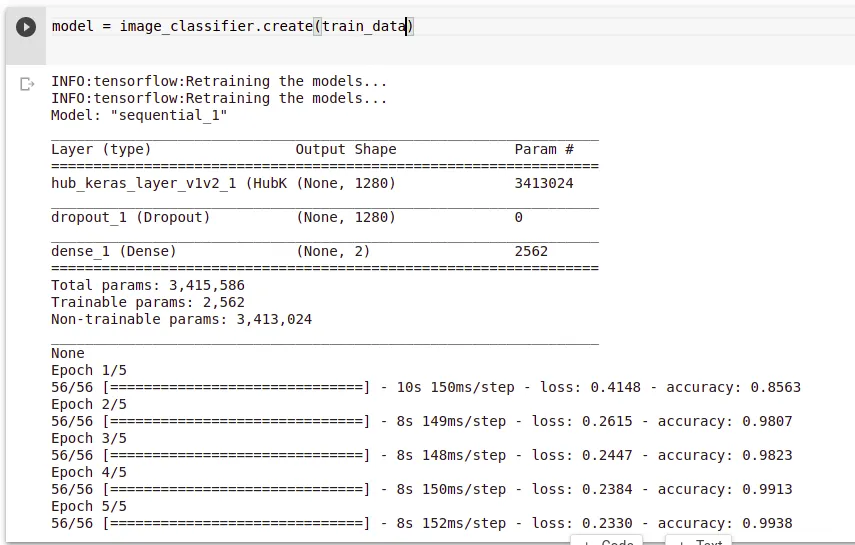Click the 'accuracy: 0.8563' value
This screenshot has width=855, height=545.
pyautogui.click(x=733, y=387)
